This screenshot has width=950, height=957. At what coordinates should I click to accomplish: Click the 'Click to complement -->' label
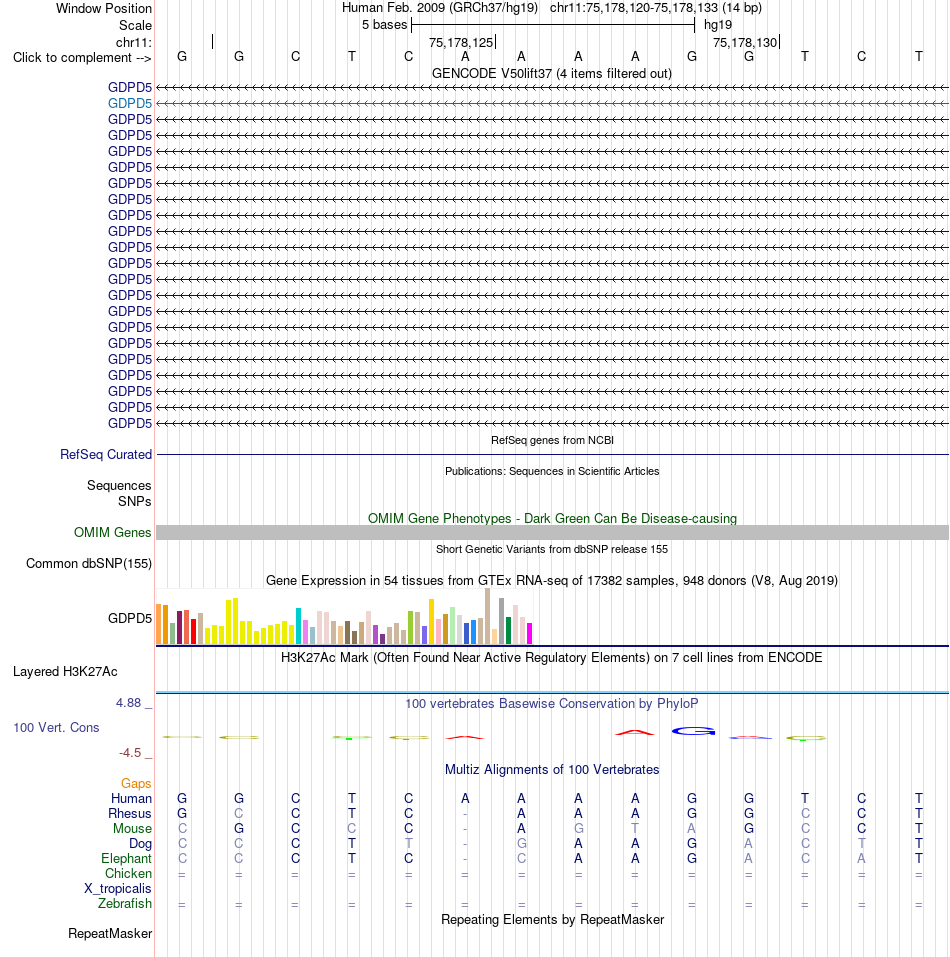[82, 57]
